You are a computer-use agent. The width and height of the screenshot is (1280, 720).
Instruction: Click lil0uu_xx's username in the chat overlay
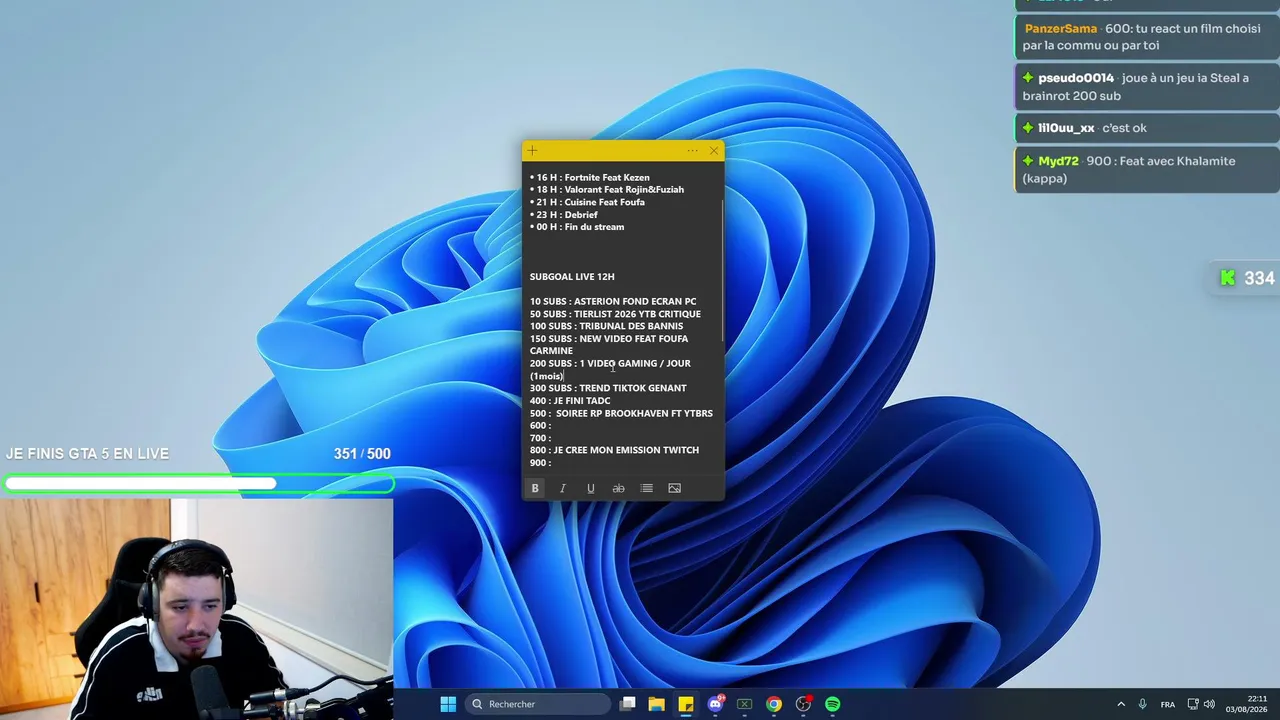[x=1066, y=128]
